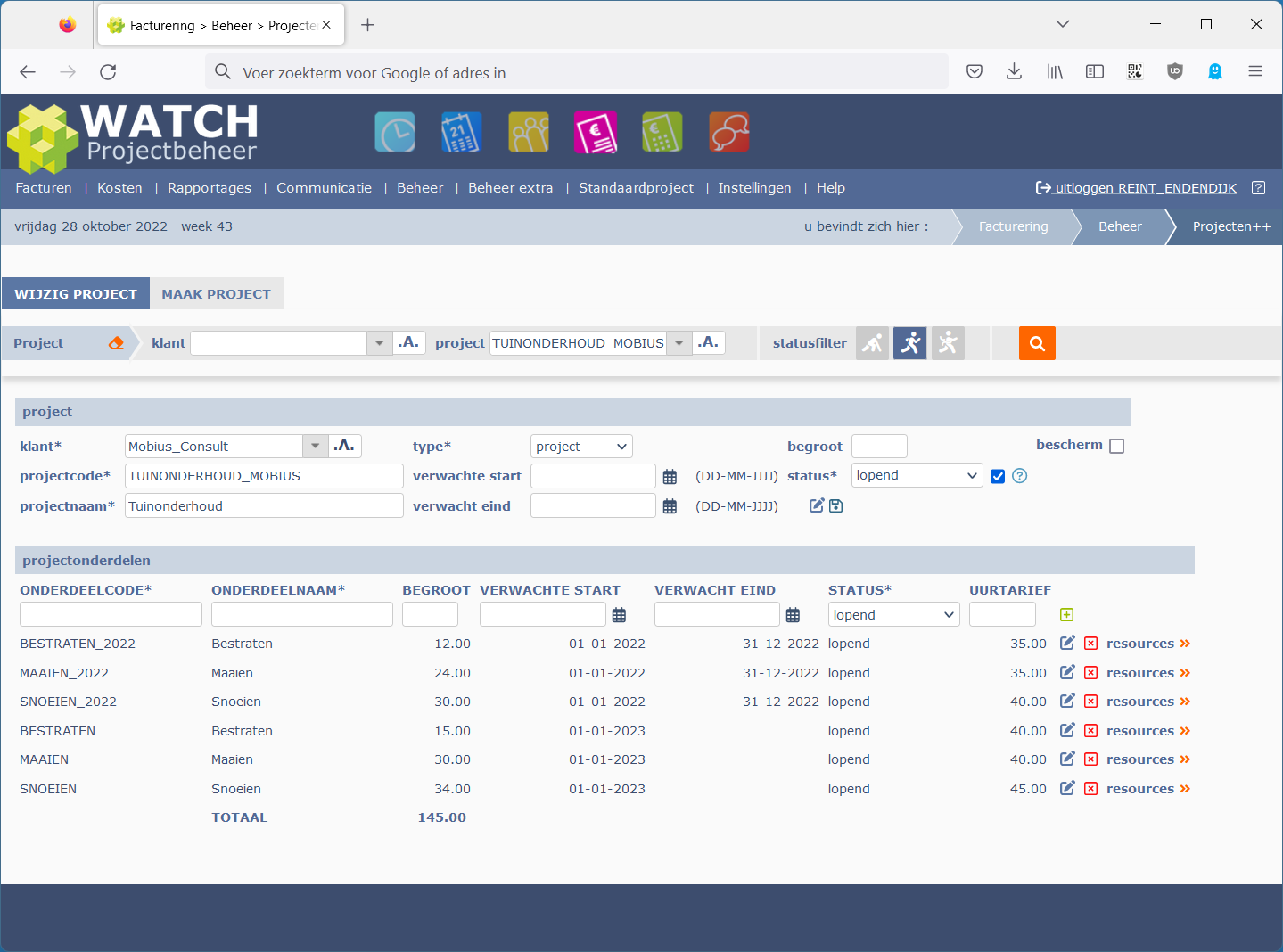Open calendar picker for verwacht eind
Viewport: 1283px width, 952px height.
click(670, 506)
